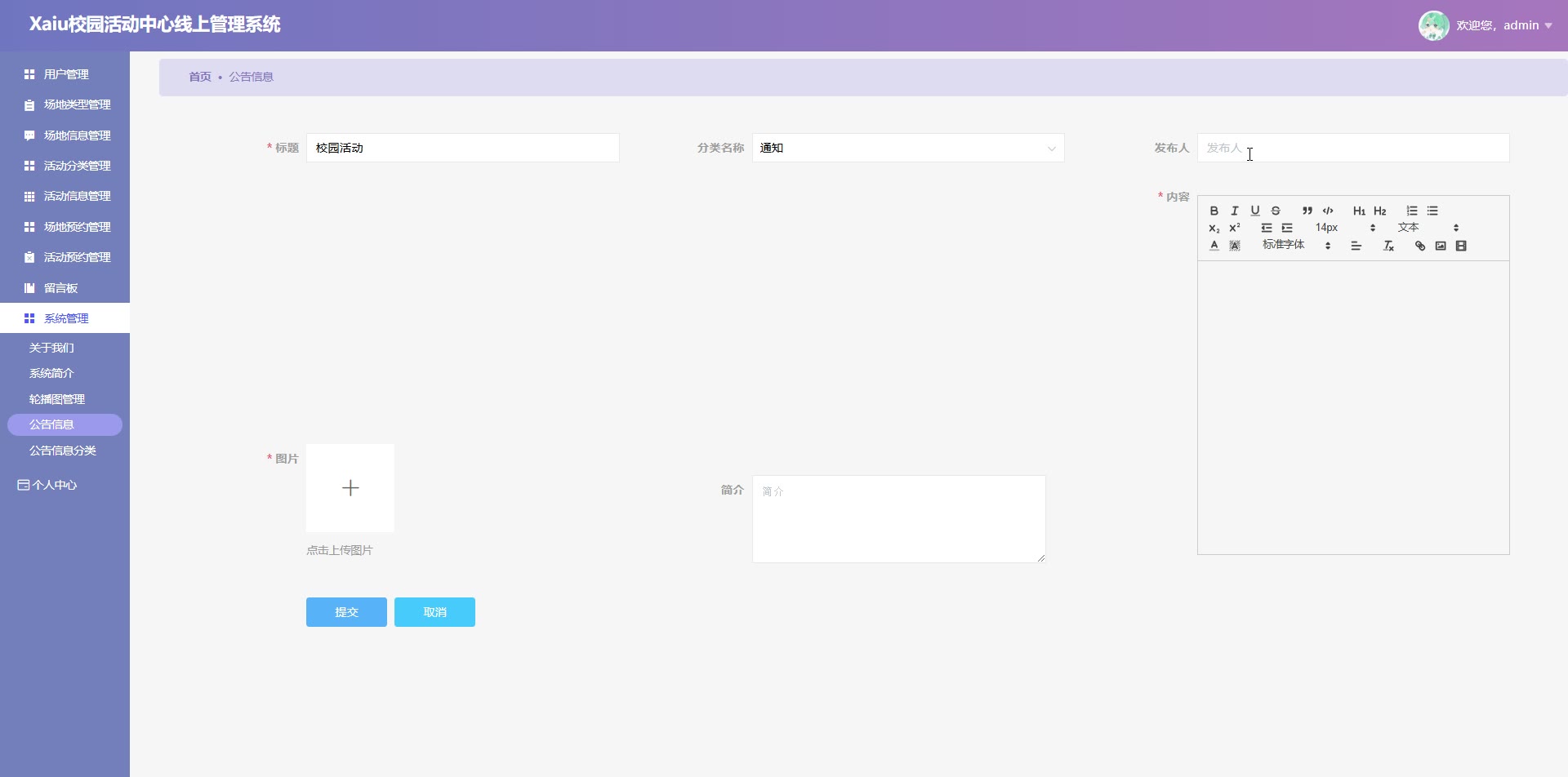Click into the 内容 rich text area
The height and width of the screenshot is (777, 1568).
click(1353, 407)
